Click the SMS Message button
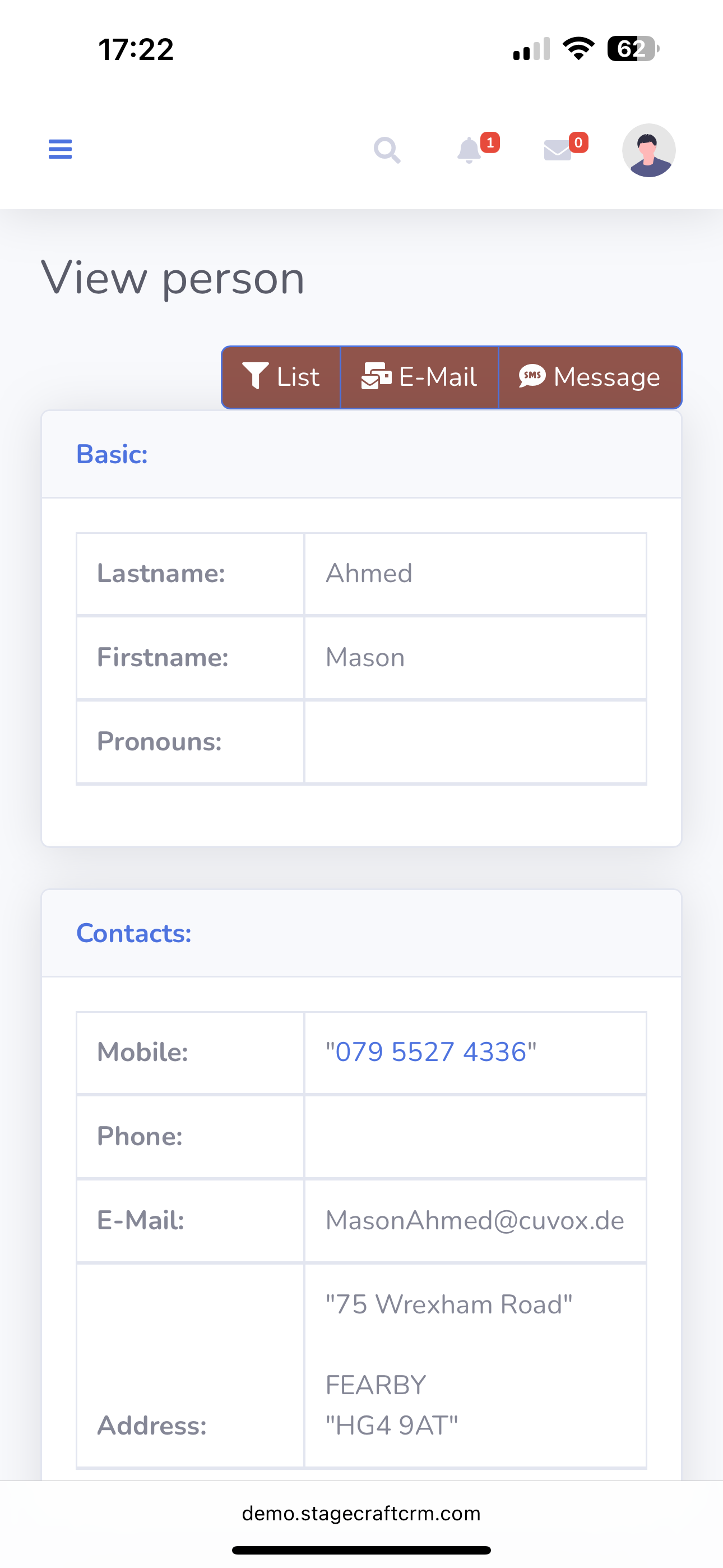The width and height of the screenshot is (723, 1568). coord(590,377)
